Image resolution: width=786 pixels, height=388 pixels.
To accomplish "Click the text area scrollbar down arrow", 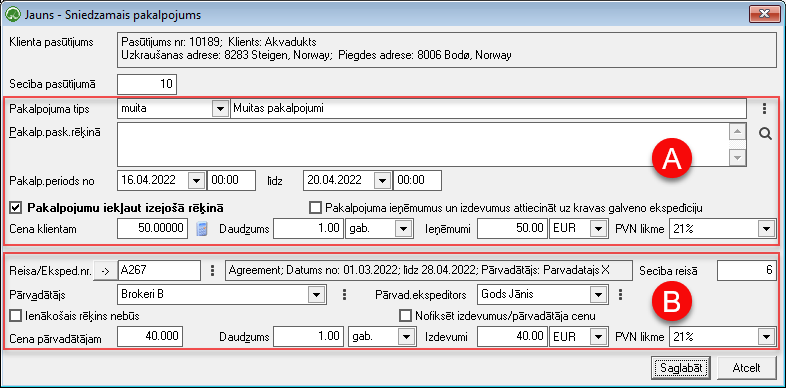I will [x=737, y=157].
